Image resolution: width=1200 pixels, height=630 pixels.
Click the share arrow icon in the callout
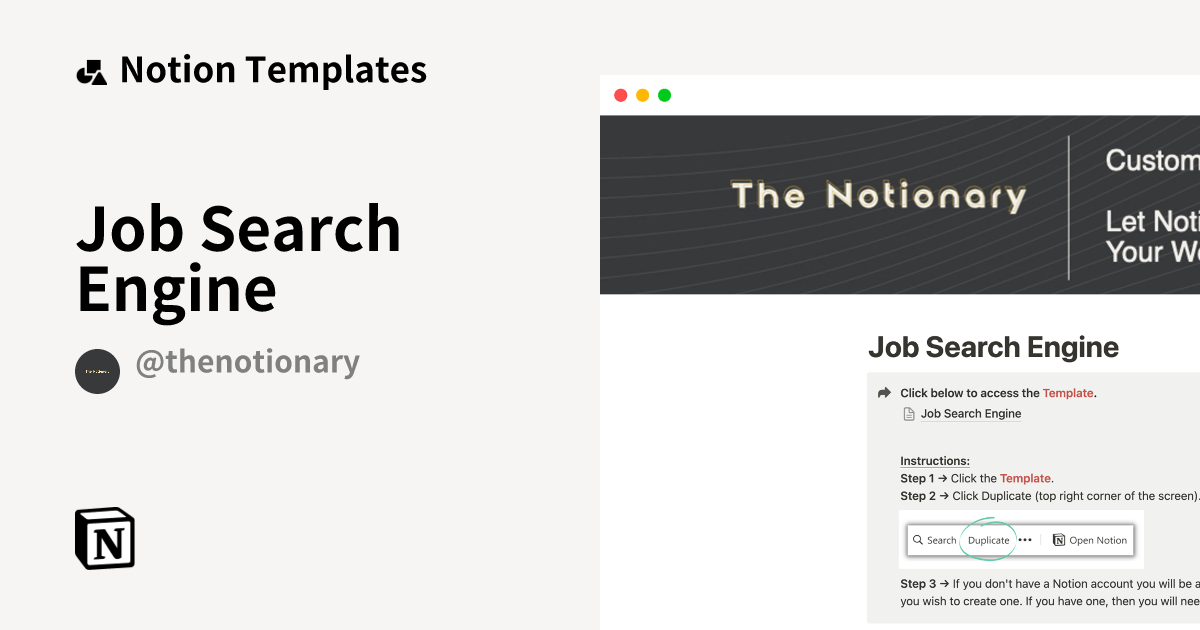[884, 393]
